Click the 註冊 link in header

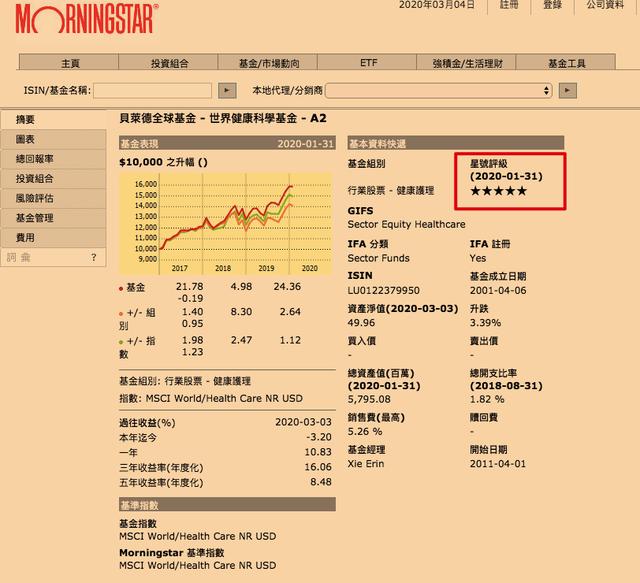509,5
